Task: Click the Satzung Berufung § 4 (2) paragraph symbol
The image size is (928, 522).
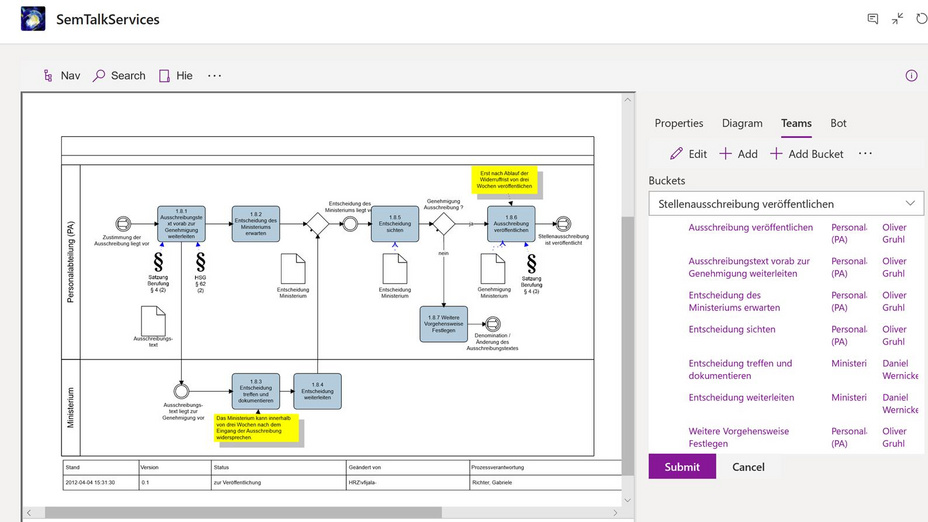Action: pyautogui.click(x=158, y=262)
